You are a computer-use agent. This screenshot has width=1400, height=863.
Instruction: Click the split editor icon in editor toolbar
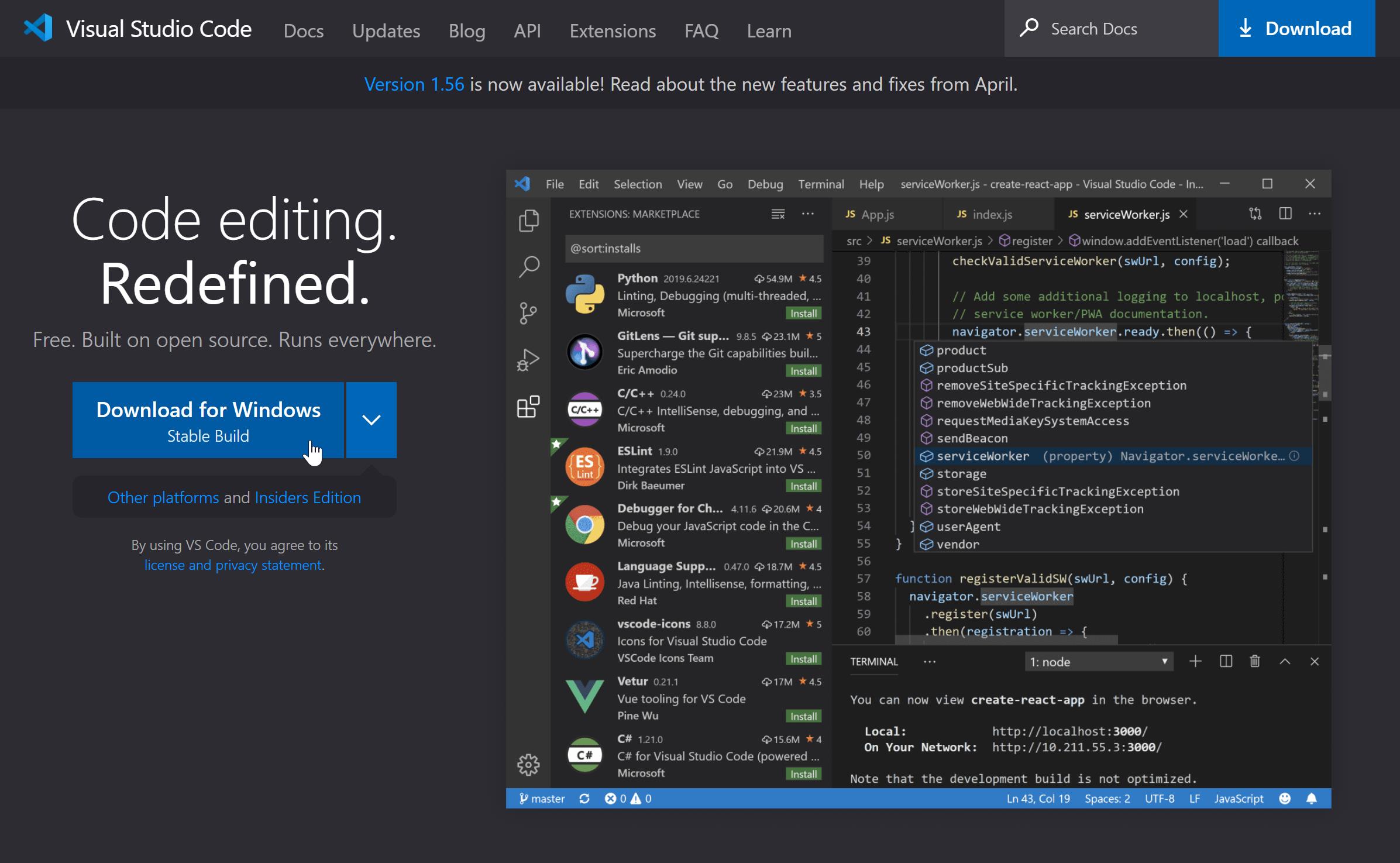point(1285,214)
